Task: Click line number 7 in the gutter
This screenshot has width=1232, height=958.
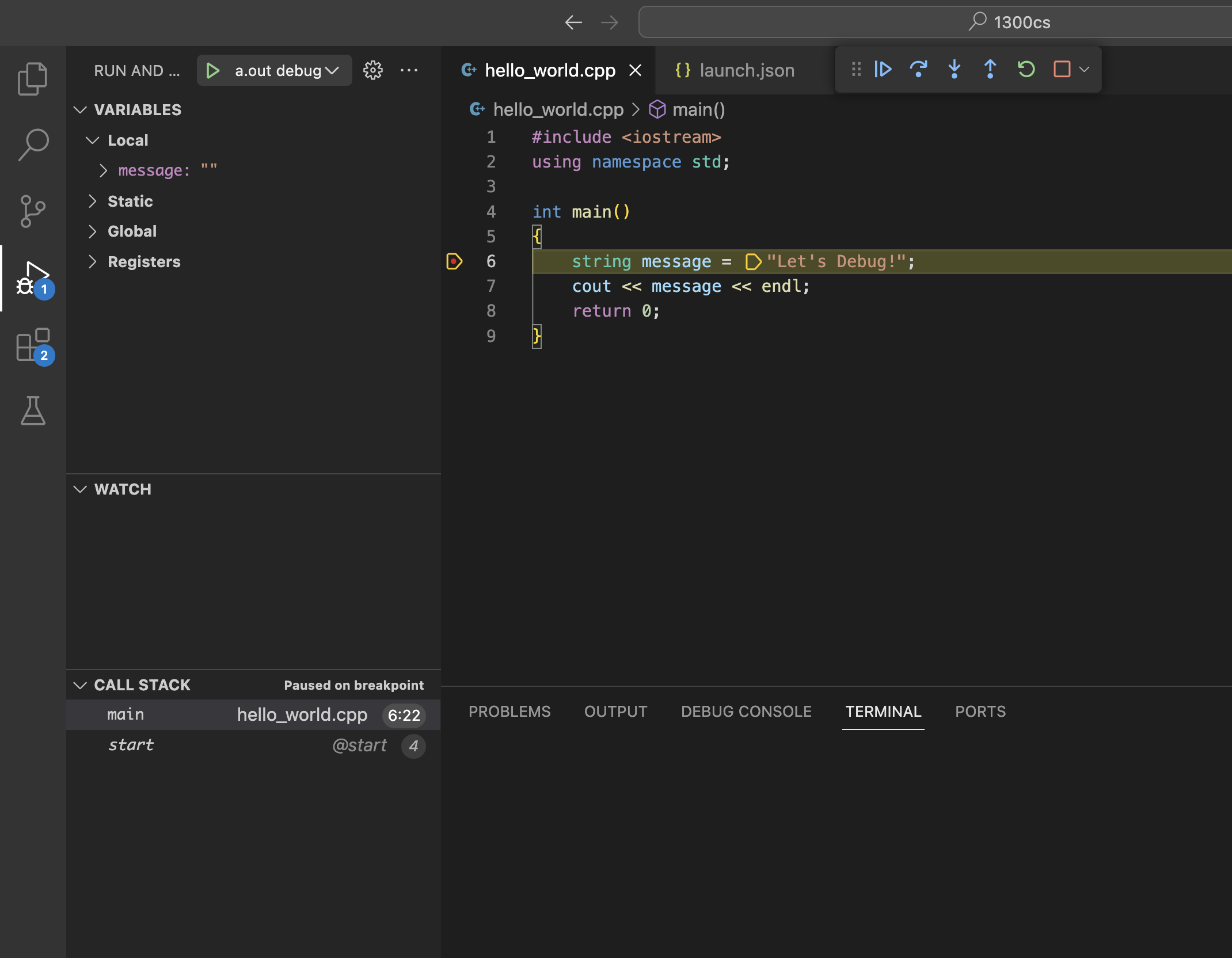Action: (490, 286)
